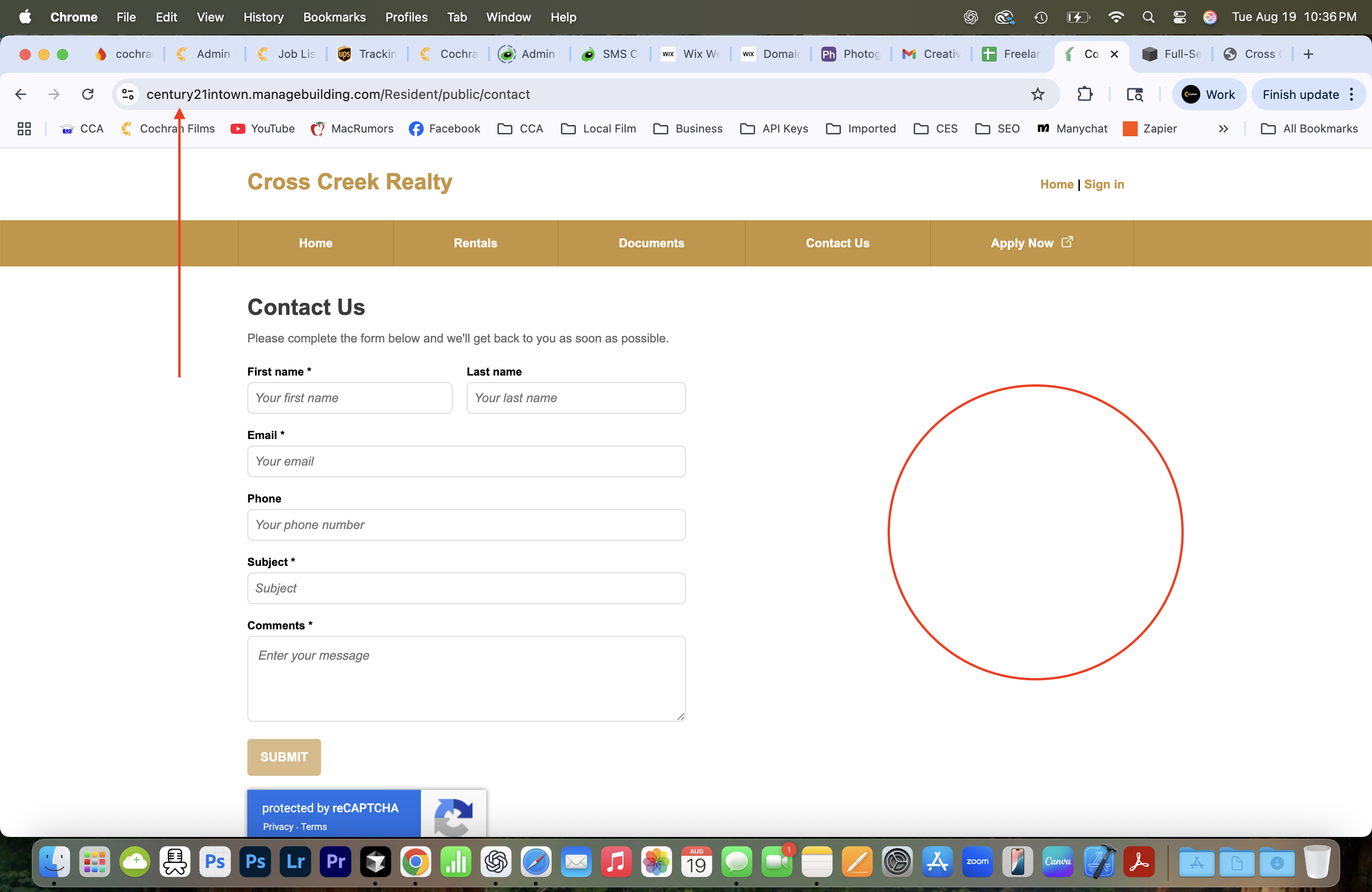Click the macOS Spotlight search icon
1372x892 pixels.
(1148, 17)
